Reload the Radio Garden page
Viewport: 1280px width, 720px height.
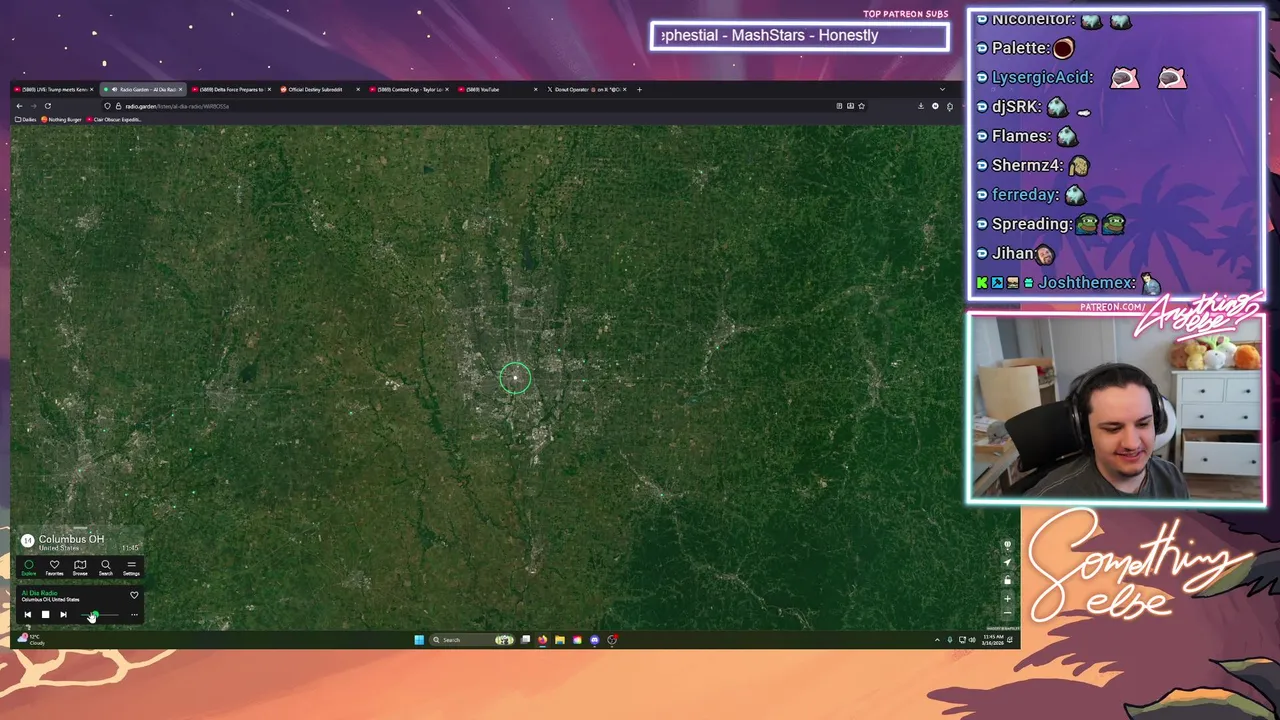pos(48,106)
